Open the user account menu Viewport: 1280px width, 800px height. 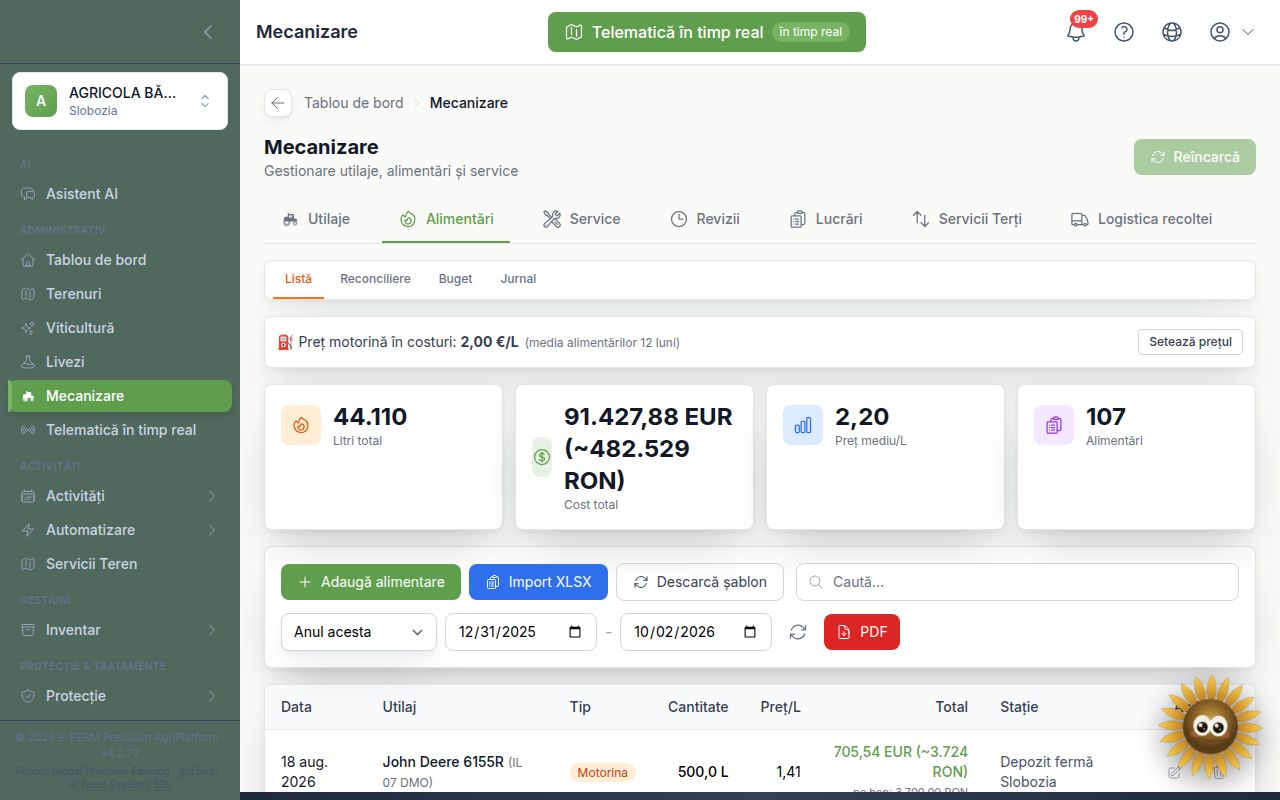(x=1231, y=32)
